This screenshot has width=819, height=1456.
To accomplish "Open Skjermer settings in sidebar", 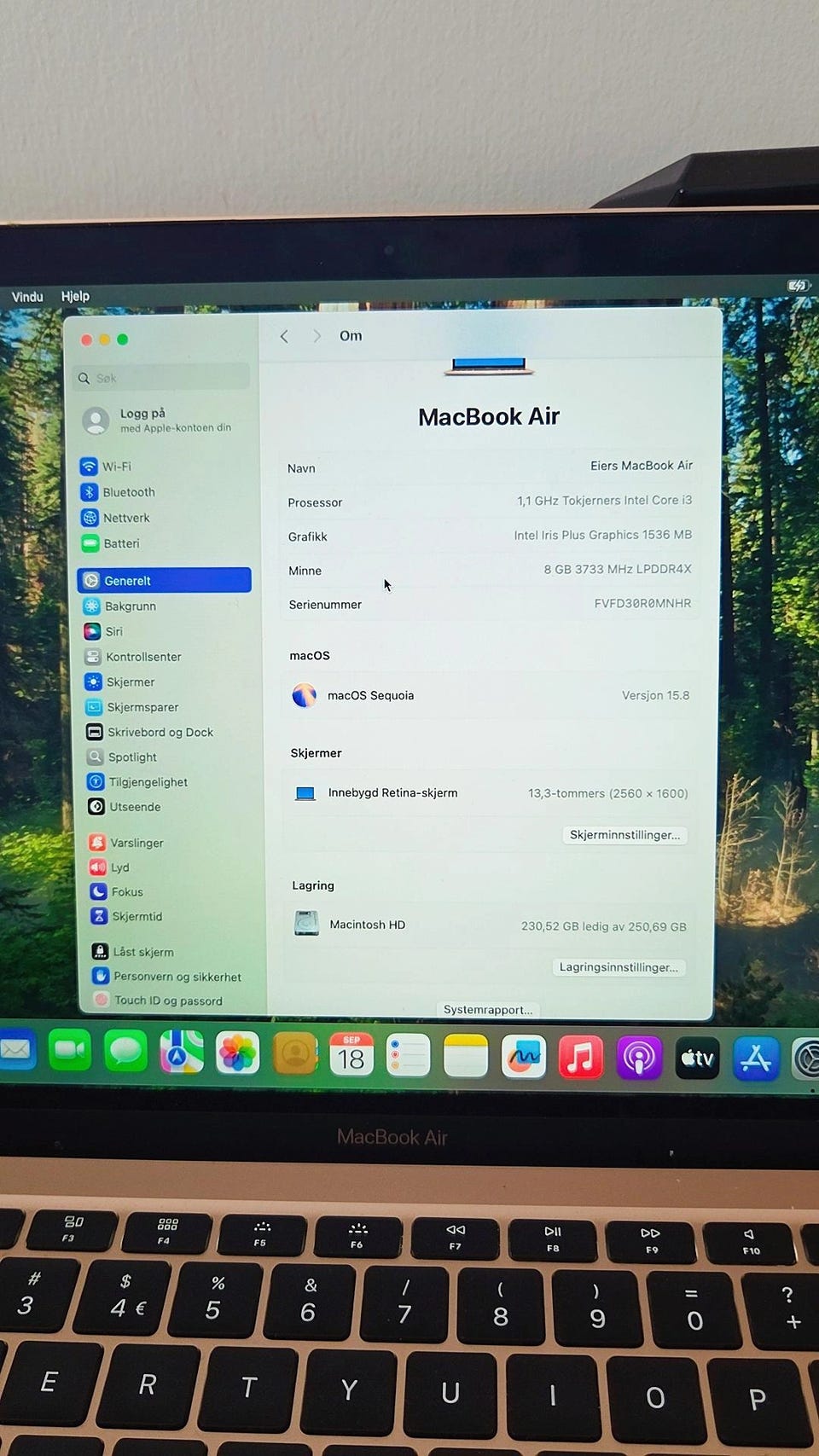I will pyautogui.click(x=120, y=682).
